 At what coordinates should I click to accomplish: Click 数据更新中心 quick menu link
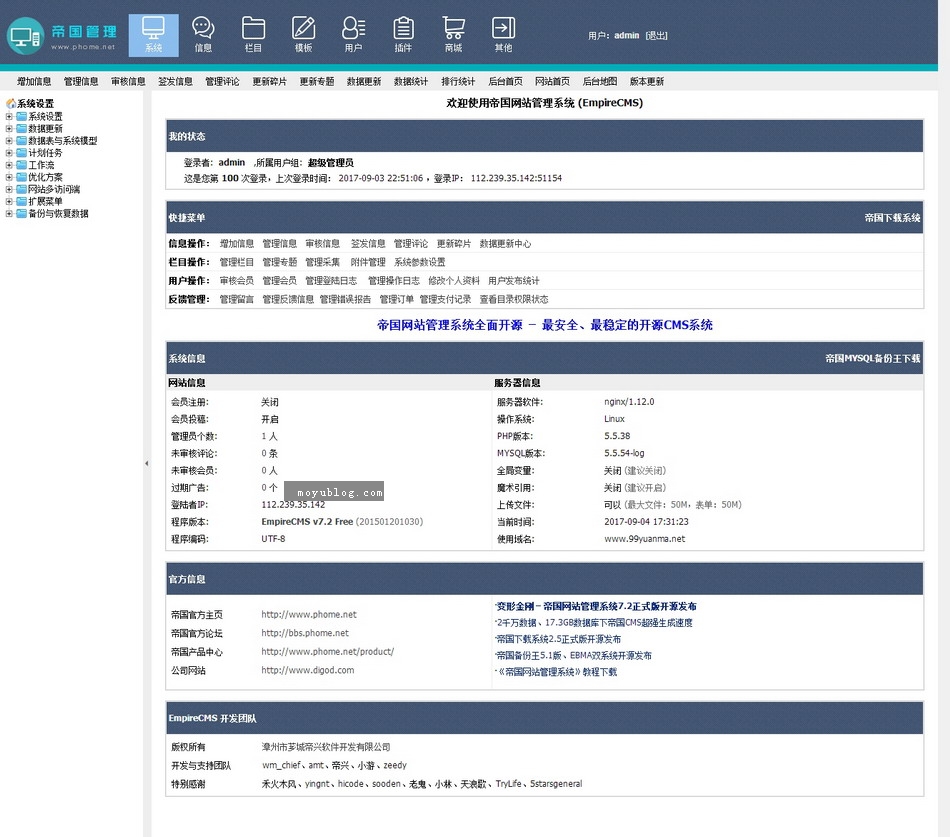pos(505,244)
